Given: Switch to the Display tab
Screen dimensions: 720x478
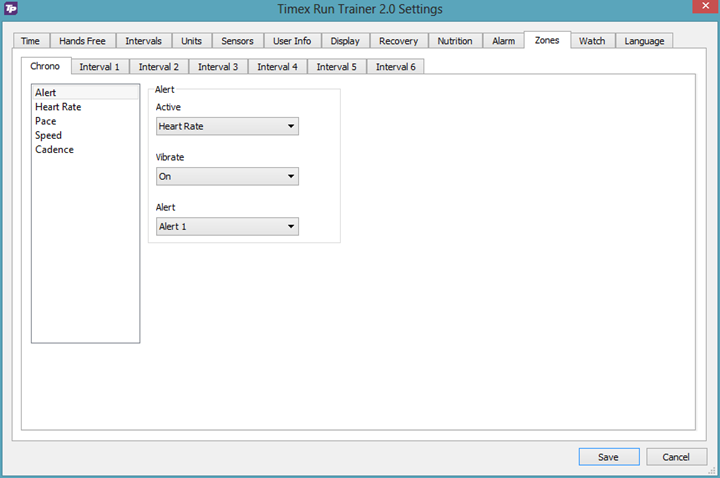Looking at the screenshot, I should [x=345, y=41].
